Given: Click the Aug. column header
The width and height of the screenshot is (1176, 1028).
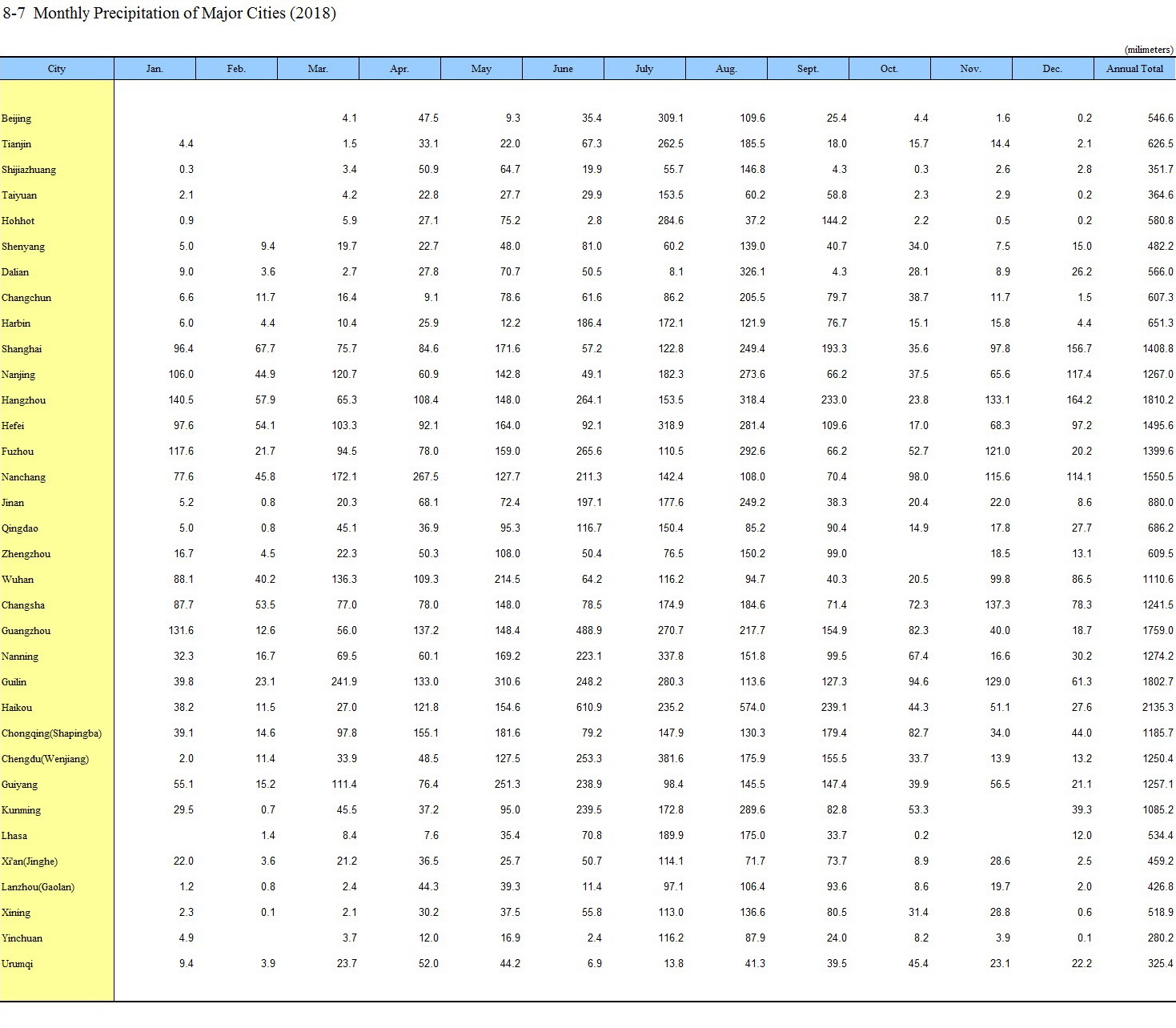Looking at the screenshot, I should point(726,69).
